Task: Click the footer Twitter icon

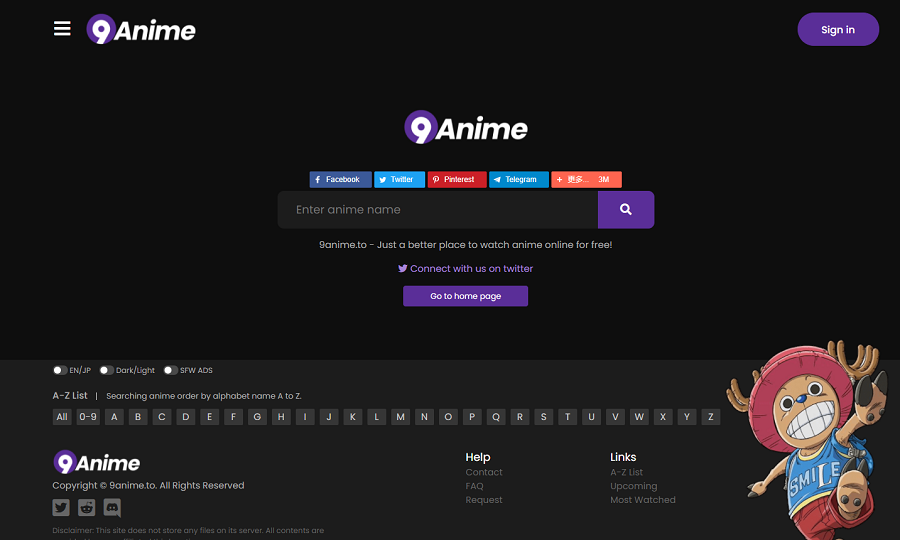Action: (61, 507)
